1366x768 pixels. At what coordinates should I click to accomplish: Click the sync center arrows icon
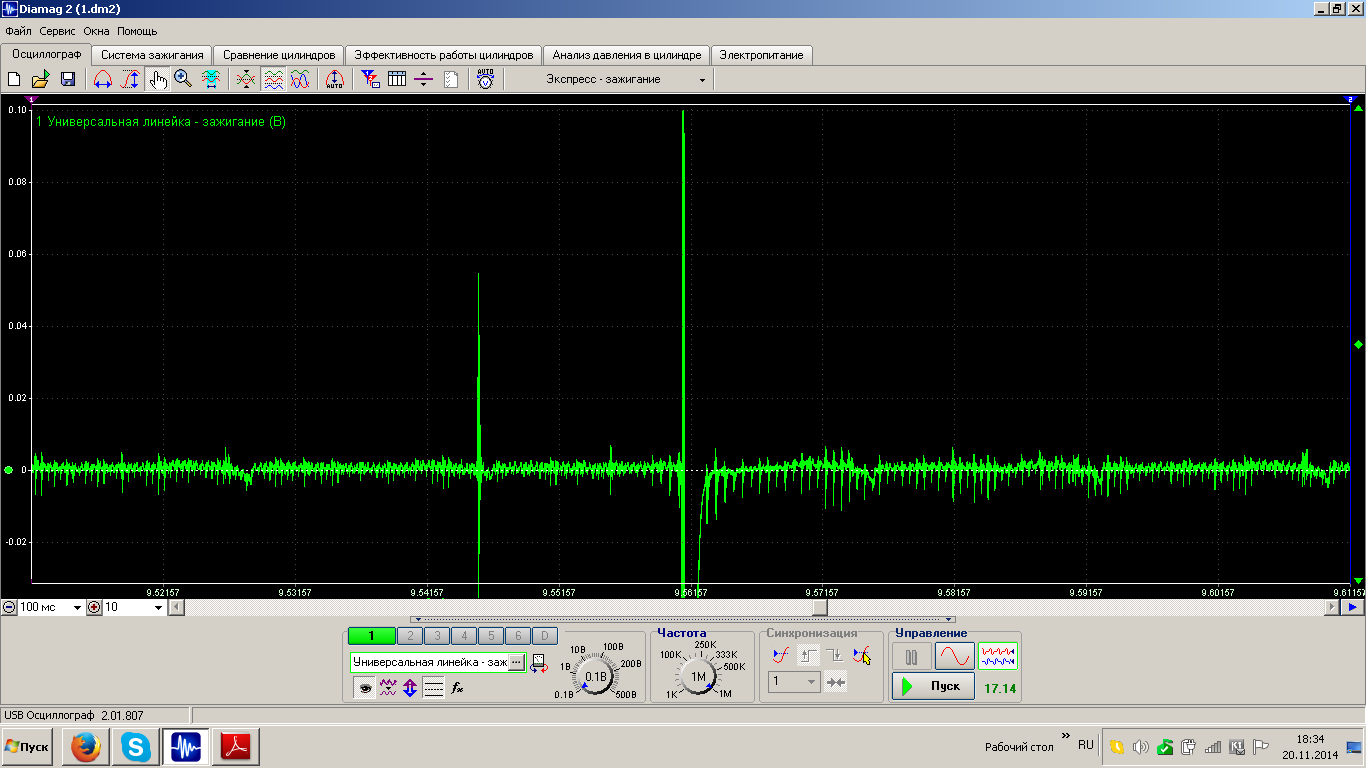tap(836, 682)
